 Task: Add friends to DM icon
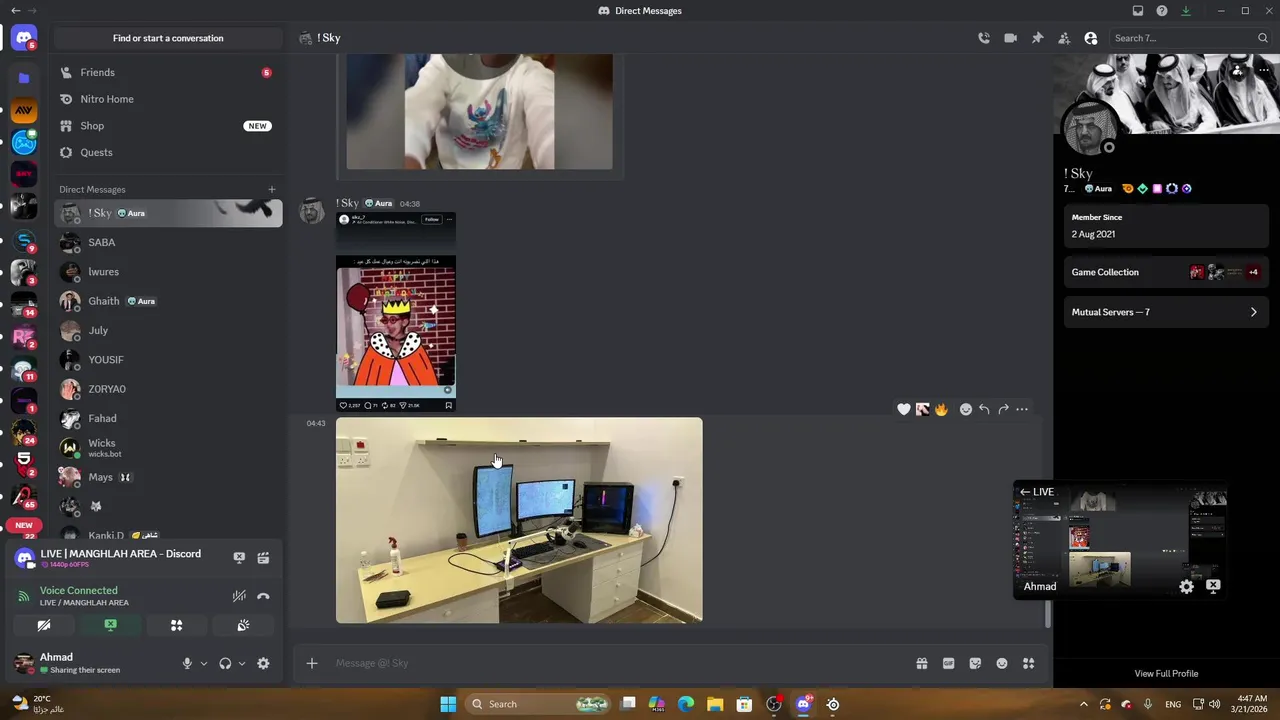point(1064,38)
